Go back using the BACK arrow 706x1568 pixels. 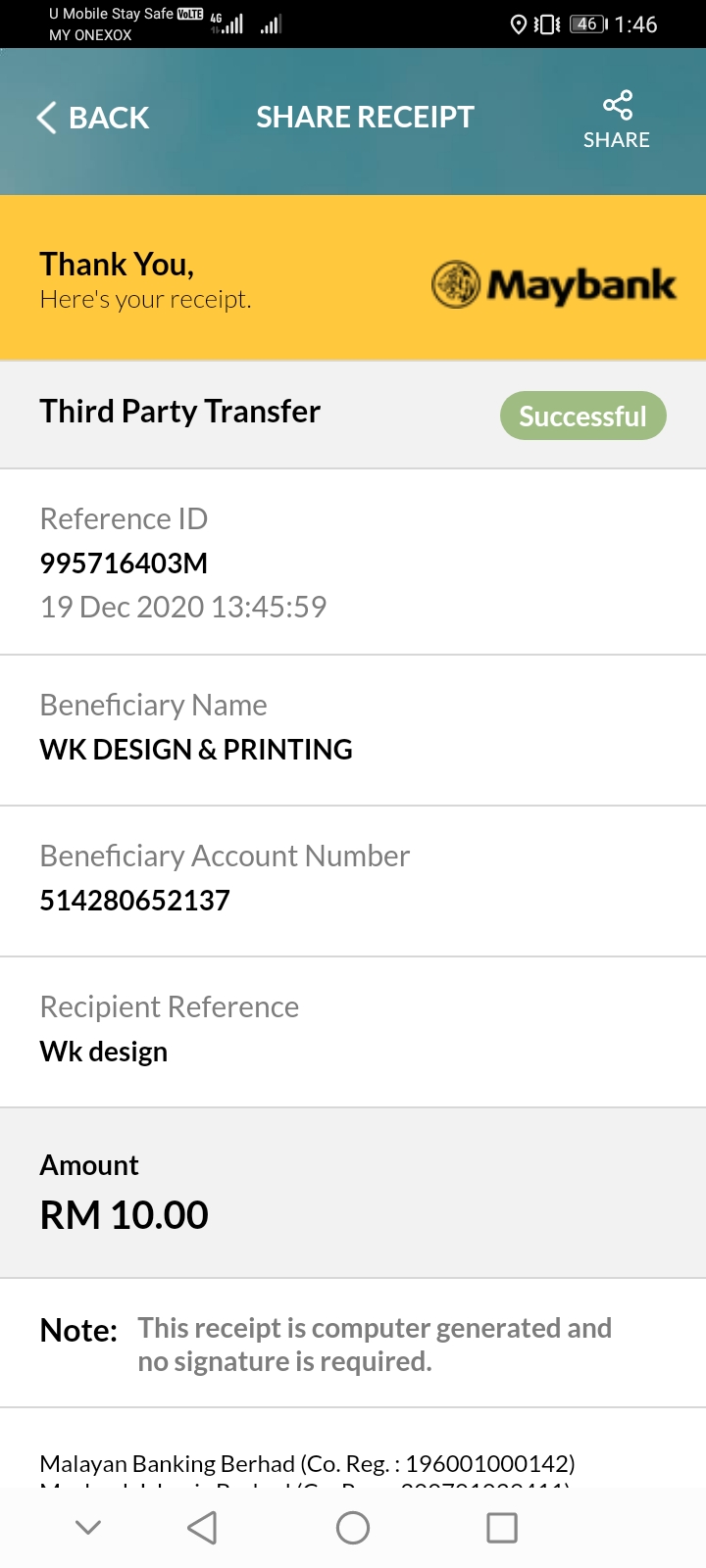click(46, 118)
